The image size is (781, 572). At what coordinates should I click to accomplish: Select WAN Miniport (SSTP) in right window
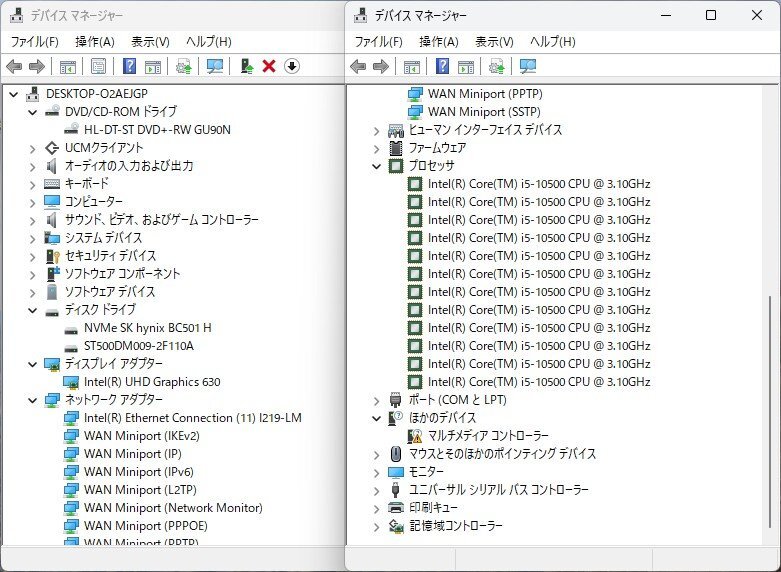click(x=484, y=112)
